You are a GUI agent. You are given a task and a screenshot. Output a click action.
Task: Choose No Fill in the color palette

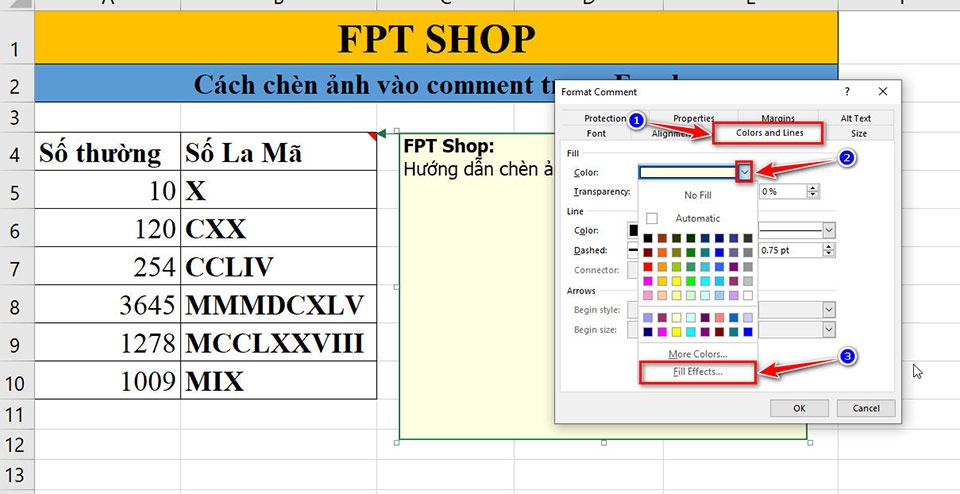[x=698, y=195]
